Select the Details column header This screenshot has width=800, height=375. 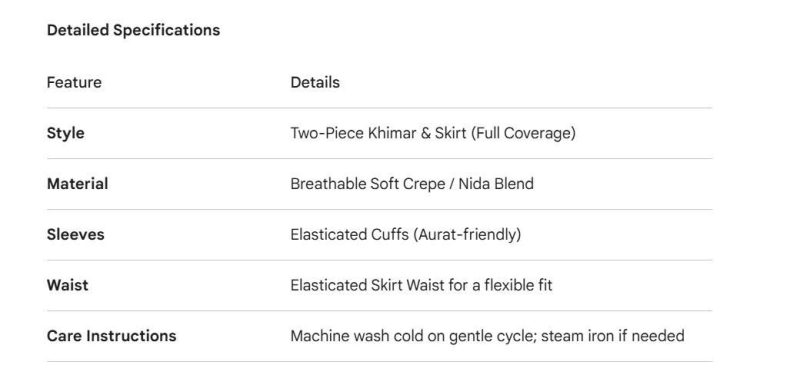tap(315, 82)
